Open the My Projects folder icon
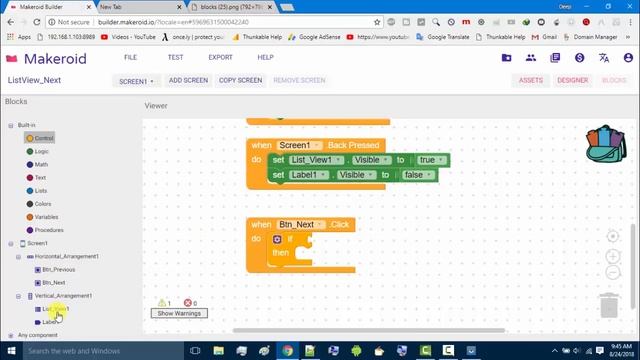 [x=506, y=58]
